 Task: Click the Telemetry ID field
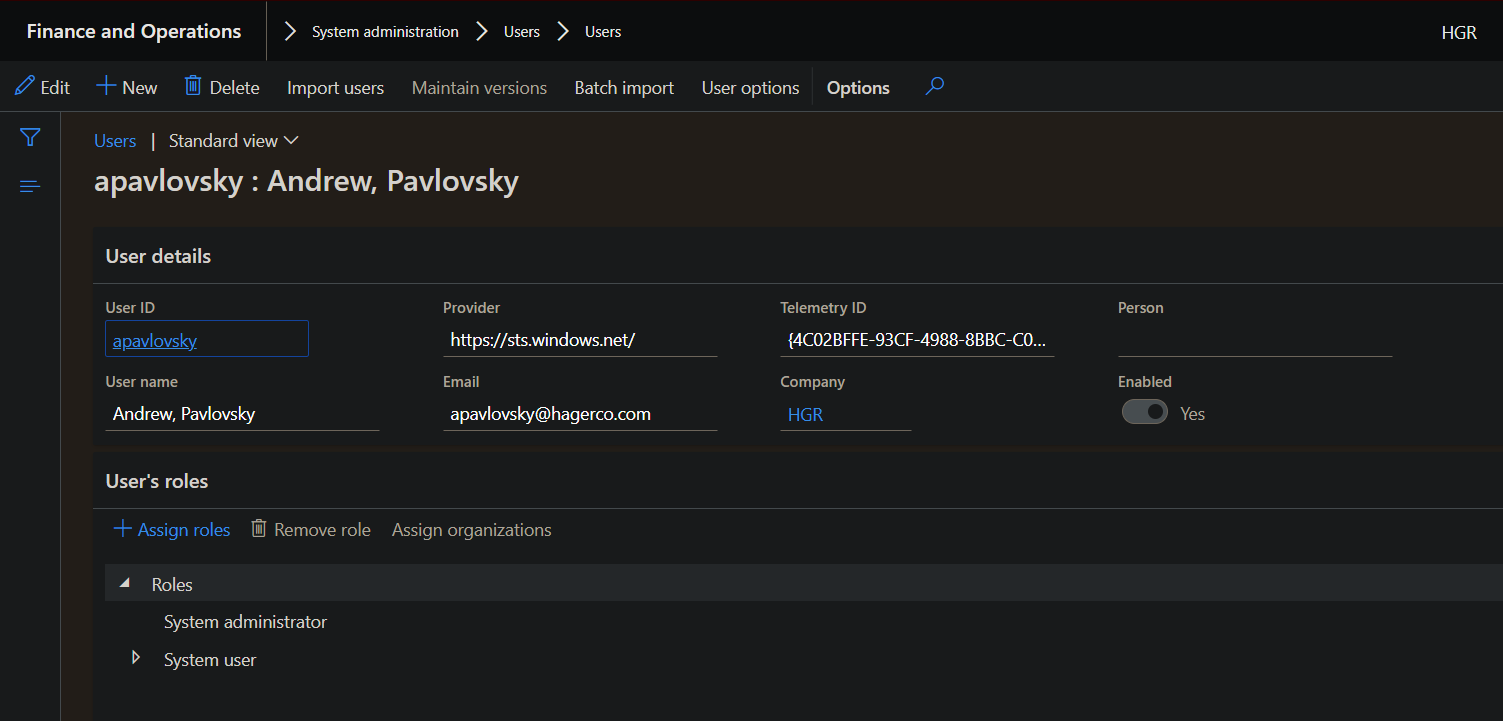[917, 340]
